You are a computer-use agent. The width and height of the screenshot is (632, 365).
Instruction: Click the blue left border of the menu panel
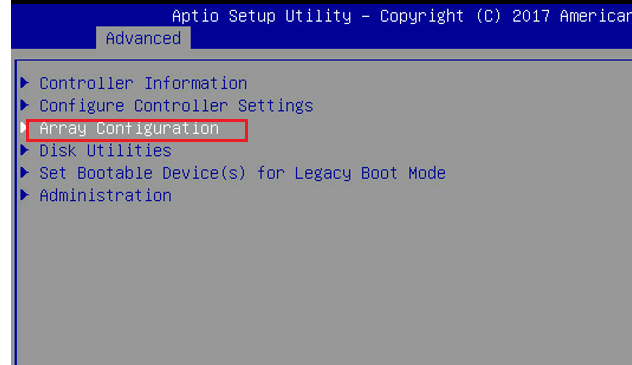click(16, 212)
